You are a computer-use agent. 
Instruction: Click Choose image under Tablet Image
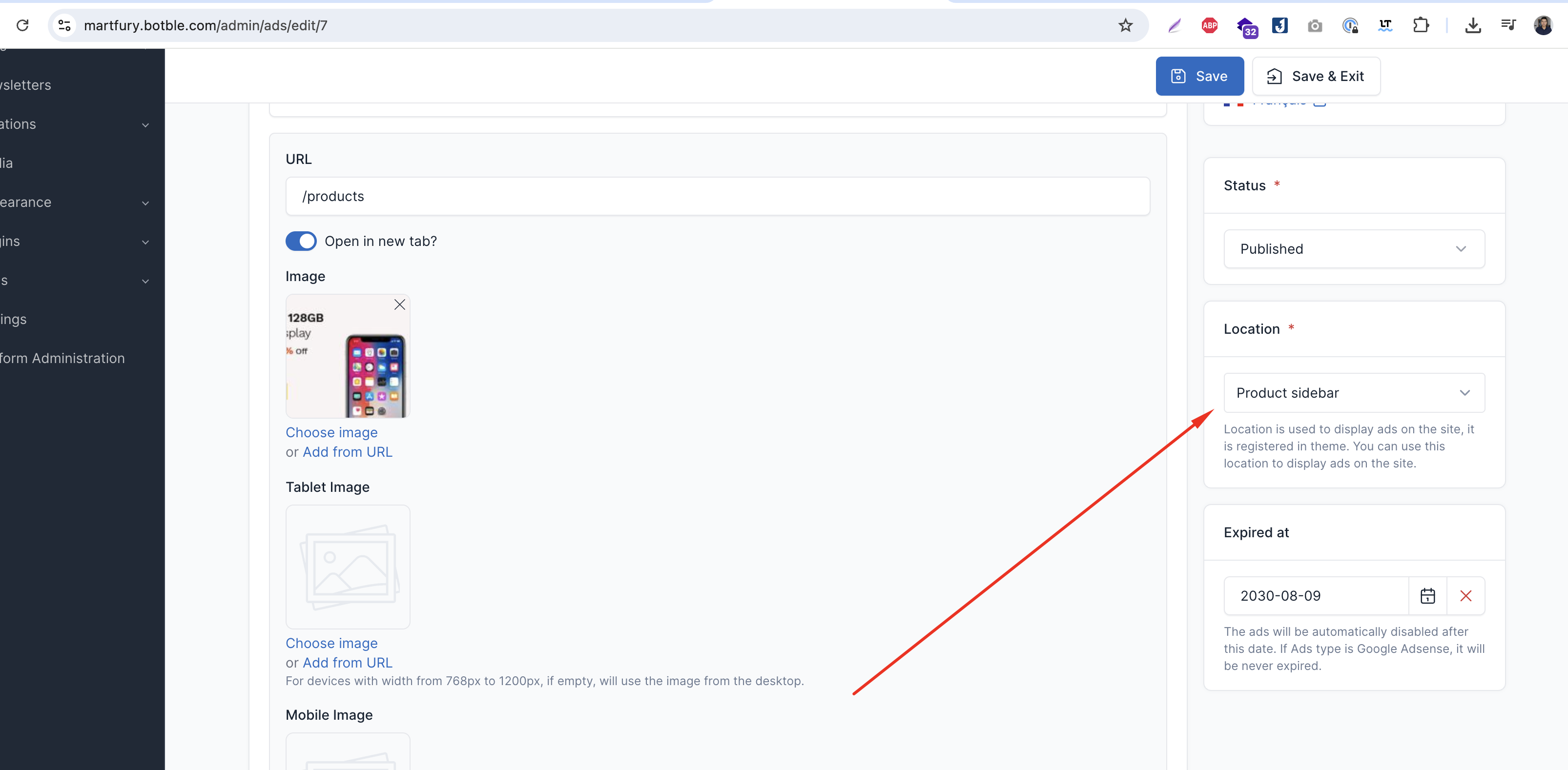(x=332, y=644)
